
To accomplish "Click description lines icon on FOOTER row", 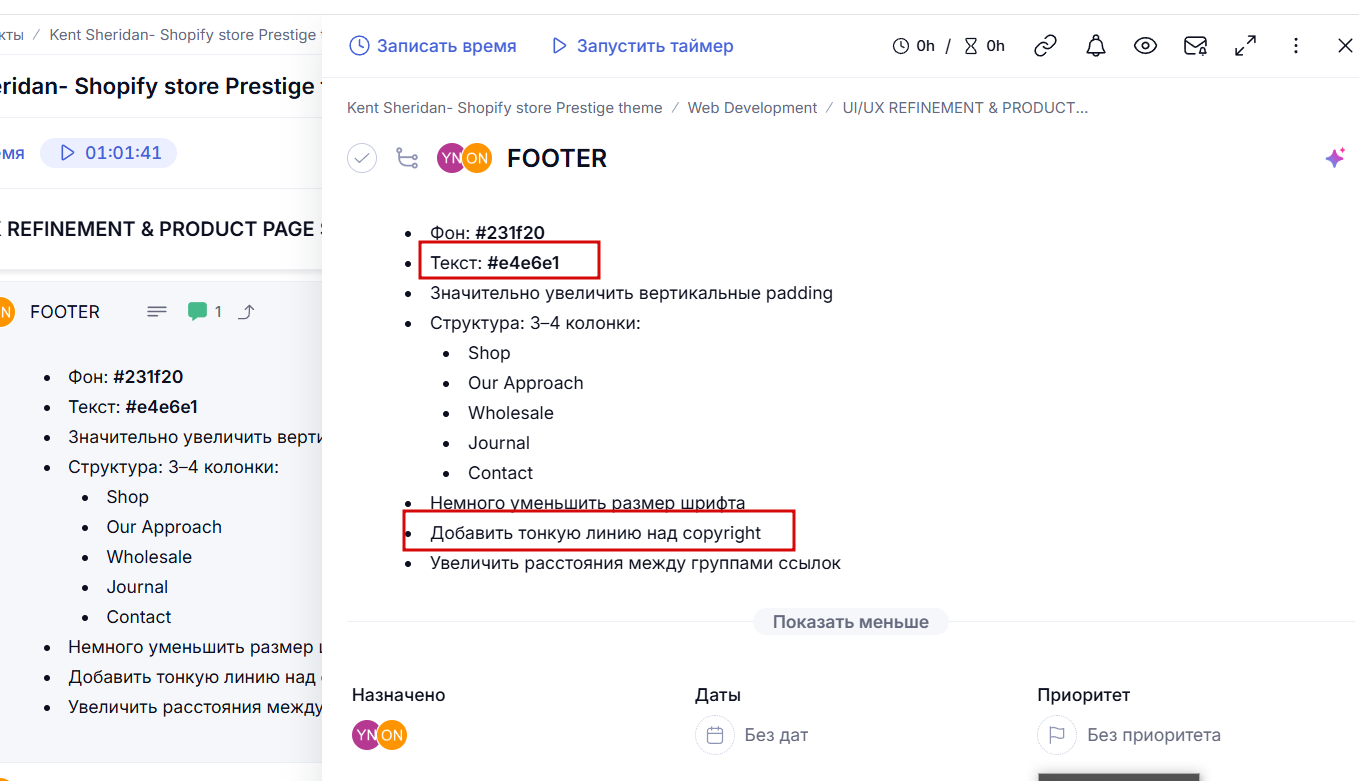I will tap(157, 312).
